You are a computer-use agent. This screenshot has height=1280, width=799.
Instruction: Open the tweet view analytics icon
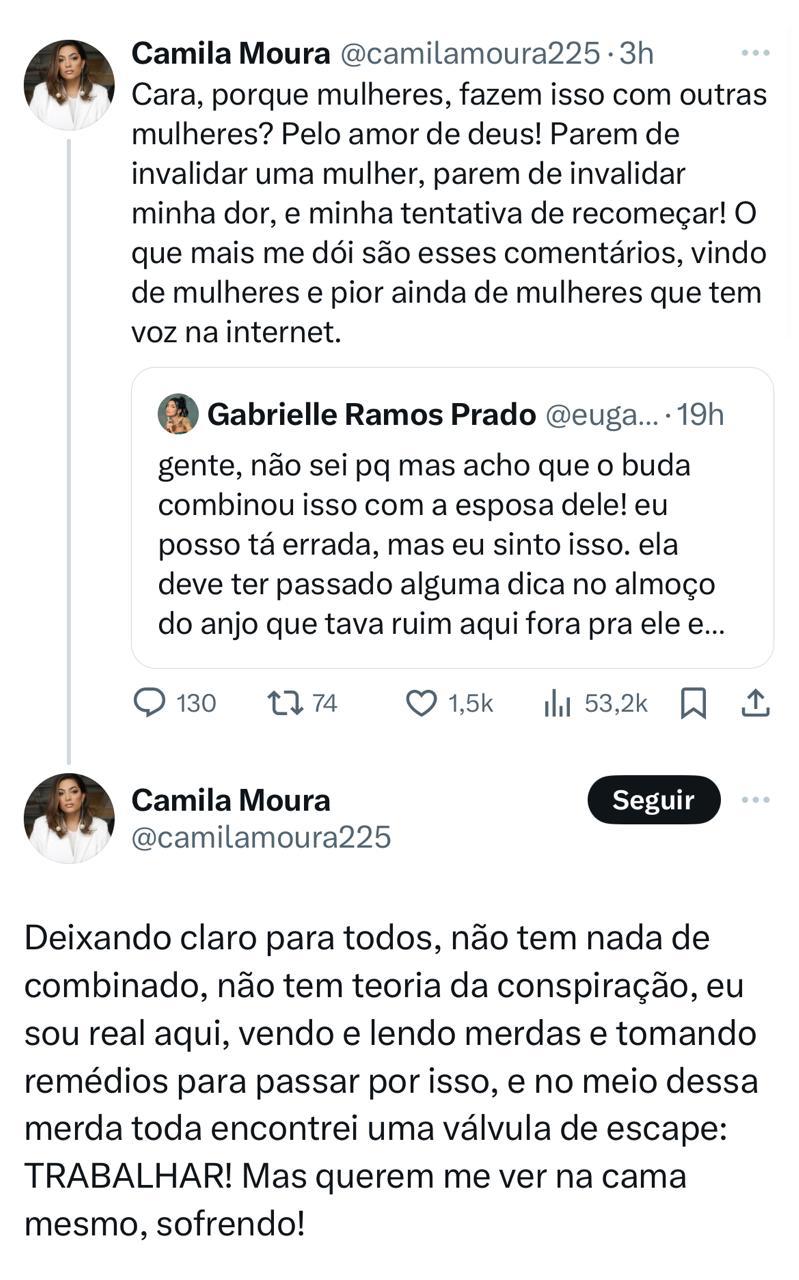(x=557, y=704)
